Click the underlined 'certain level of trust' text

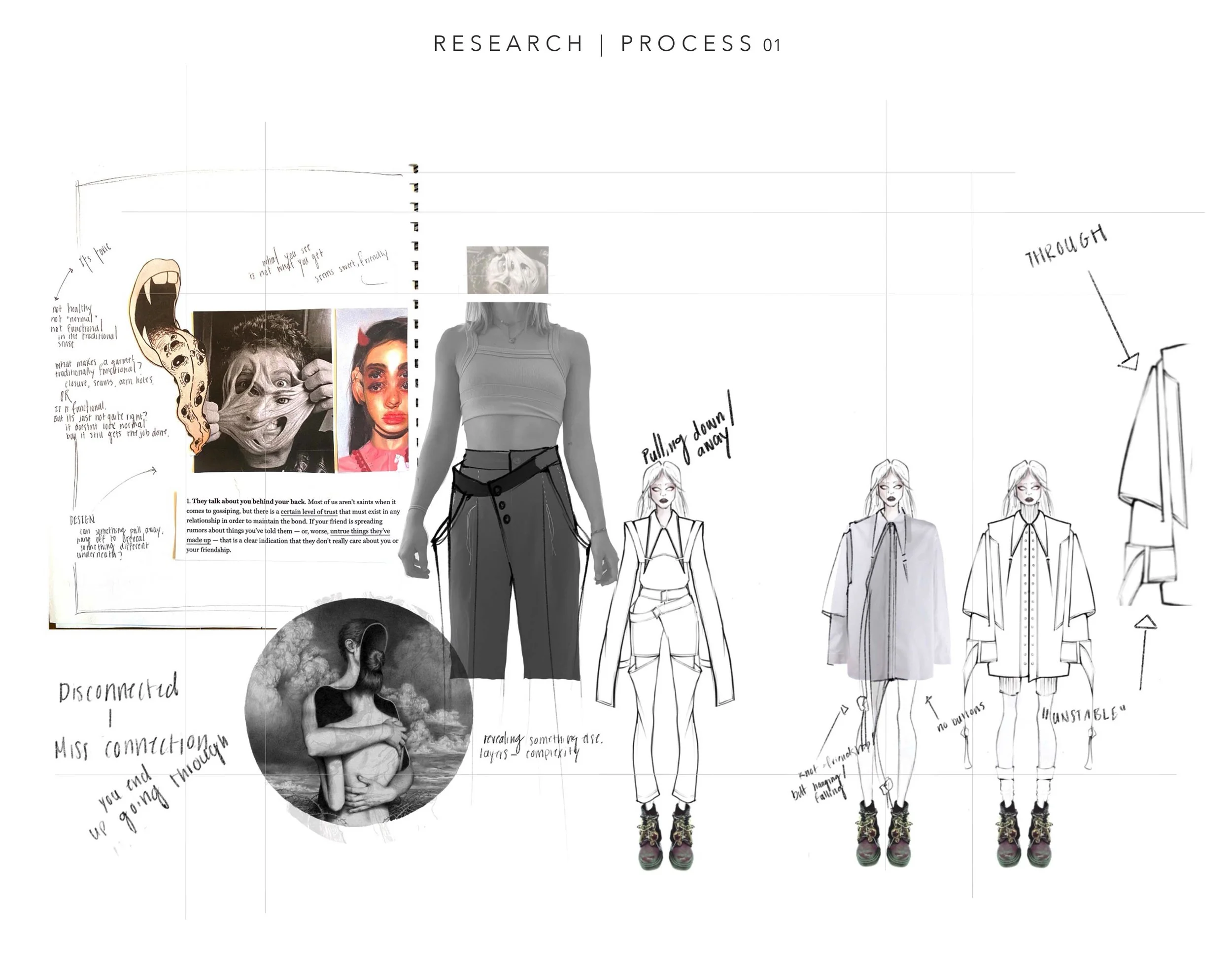click(309, 511)
